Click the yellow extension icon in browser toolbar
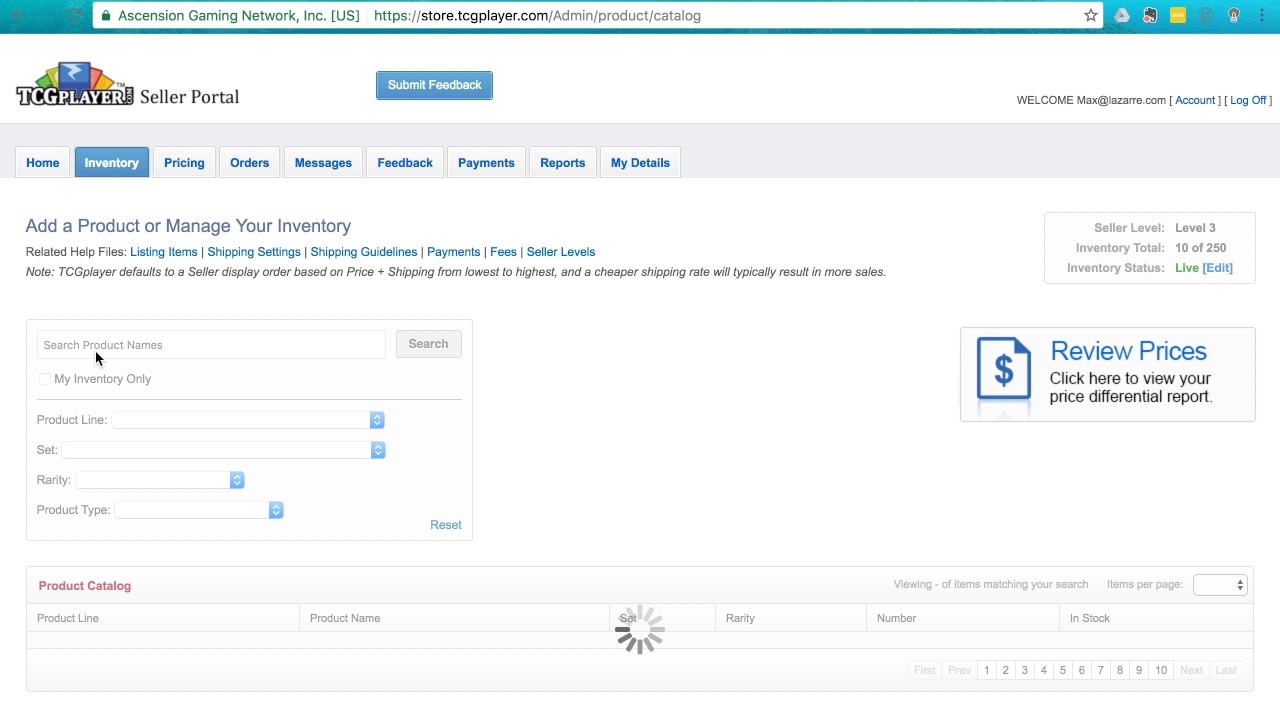Viewport: 1280px width, 720px height. (x=1178, y=15)
